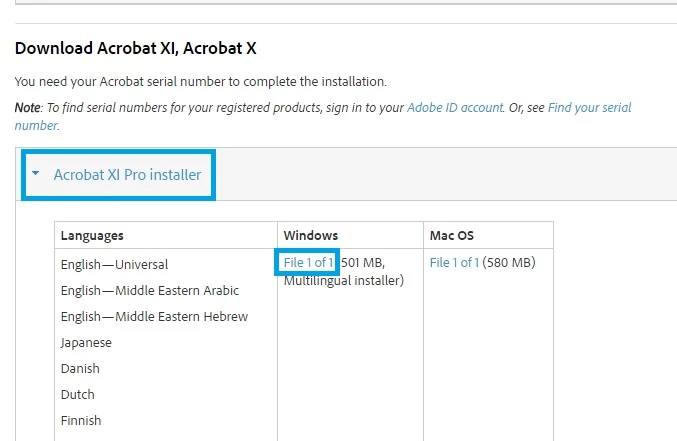Click the serial number requirement sentence
The width and height of the screenshot is (677, 441).
click(201, 81)
